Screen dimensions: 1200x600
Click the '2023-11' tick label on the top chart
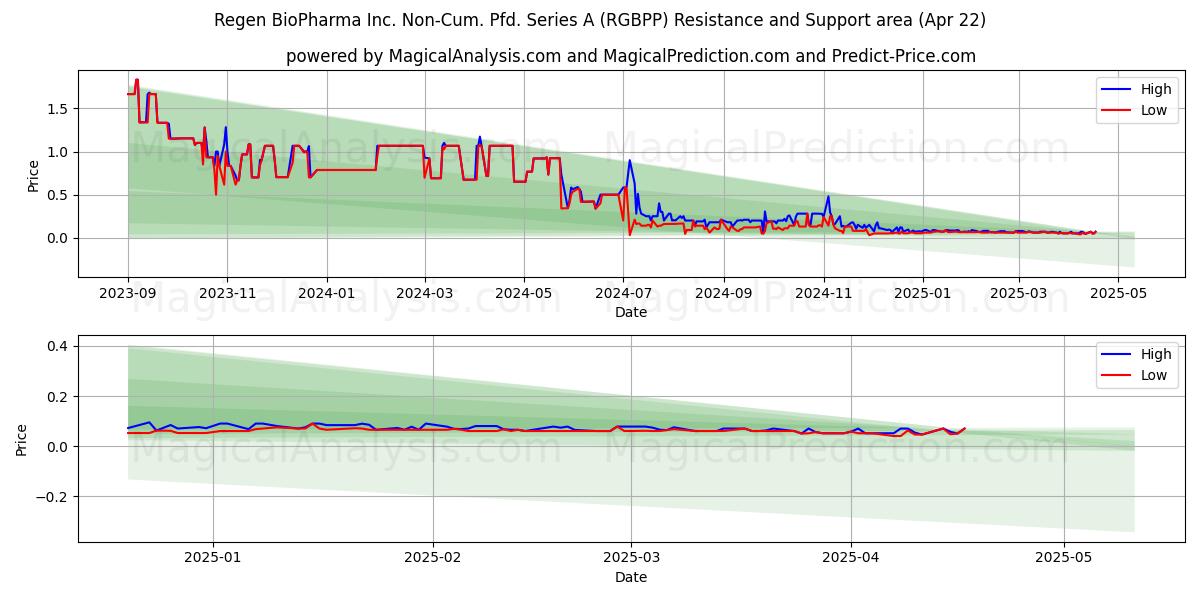tap(227, 293)
